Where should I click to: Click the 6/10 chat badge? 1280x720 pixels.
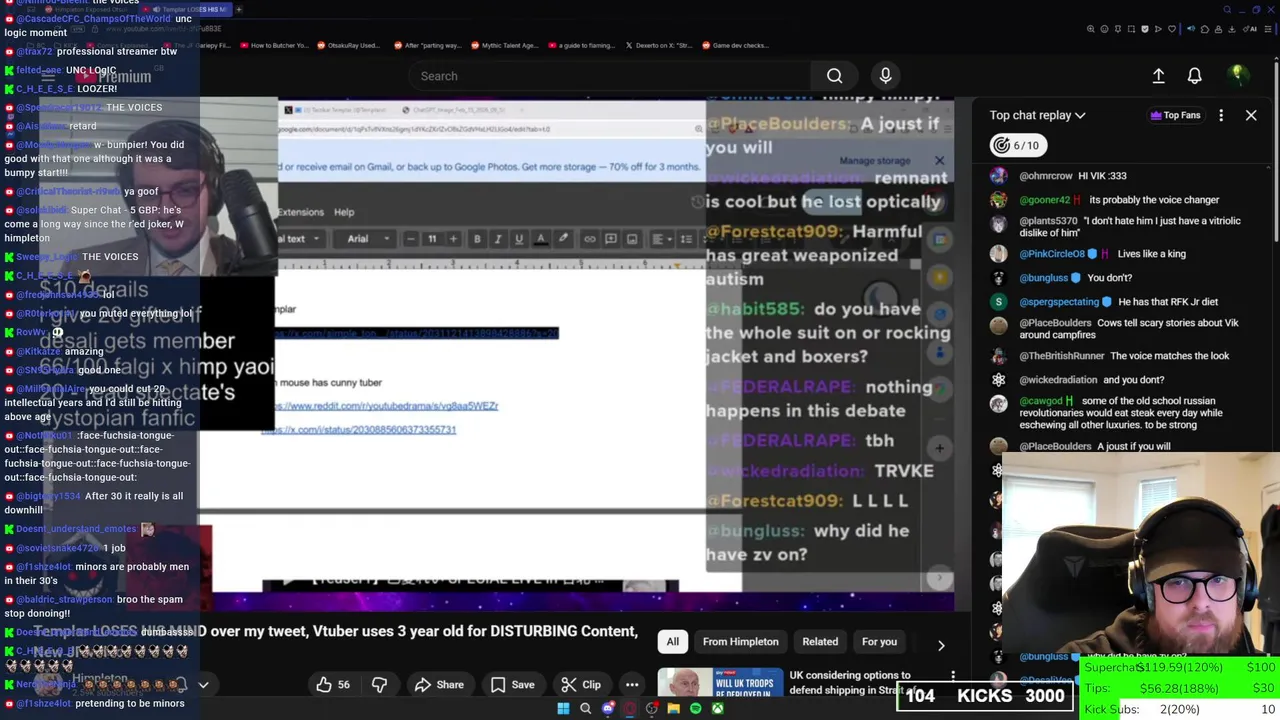1016,145
